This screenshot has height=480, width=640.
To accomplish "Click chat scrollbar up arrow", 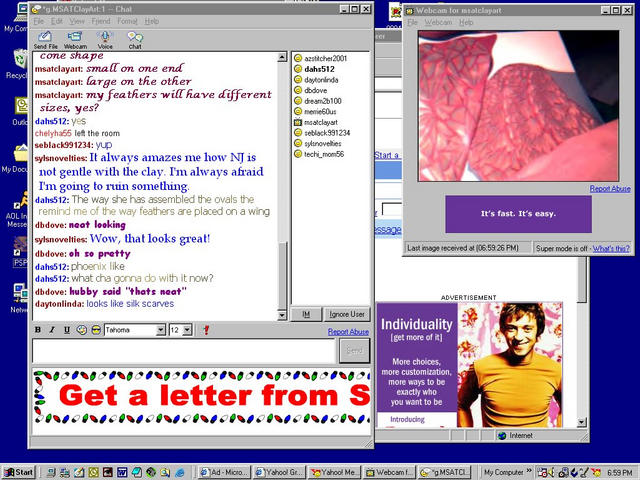I will point(282,57).
